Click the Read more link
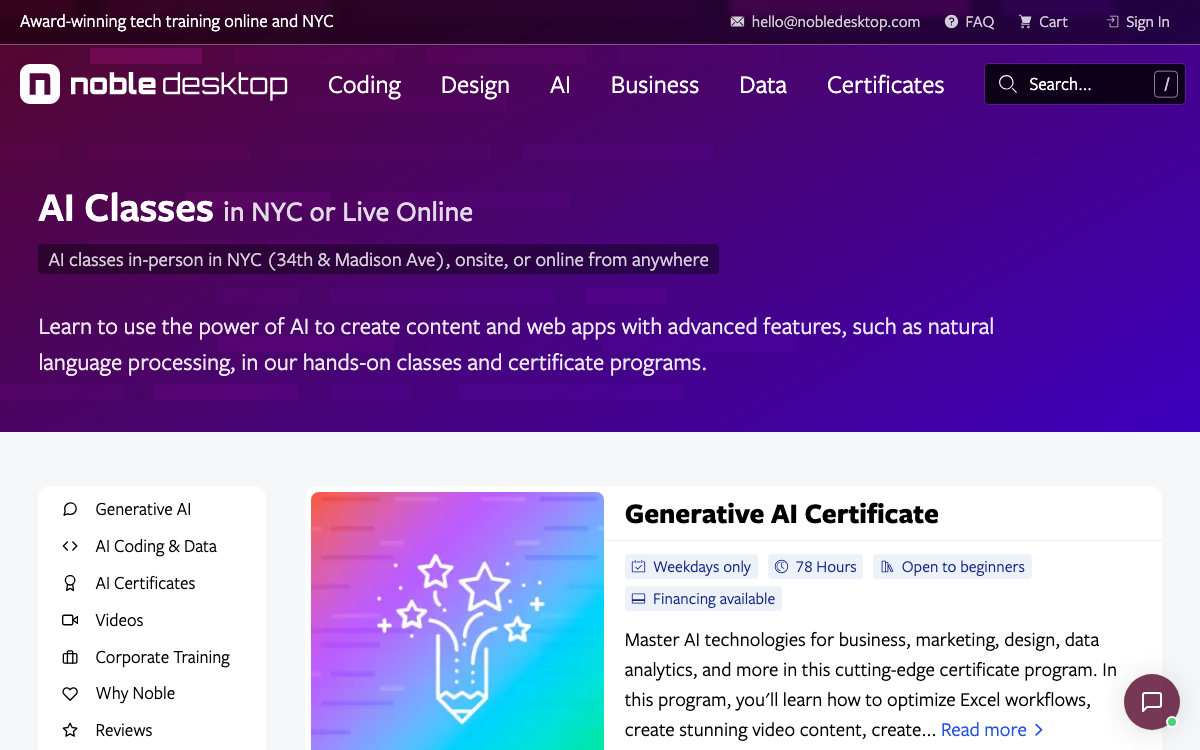Viewport: 1200px width, 750px height. (984, 730)
